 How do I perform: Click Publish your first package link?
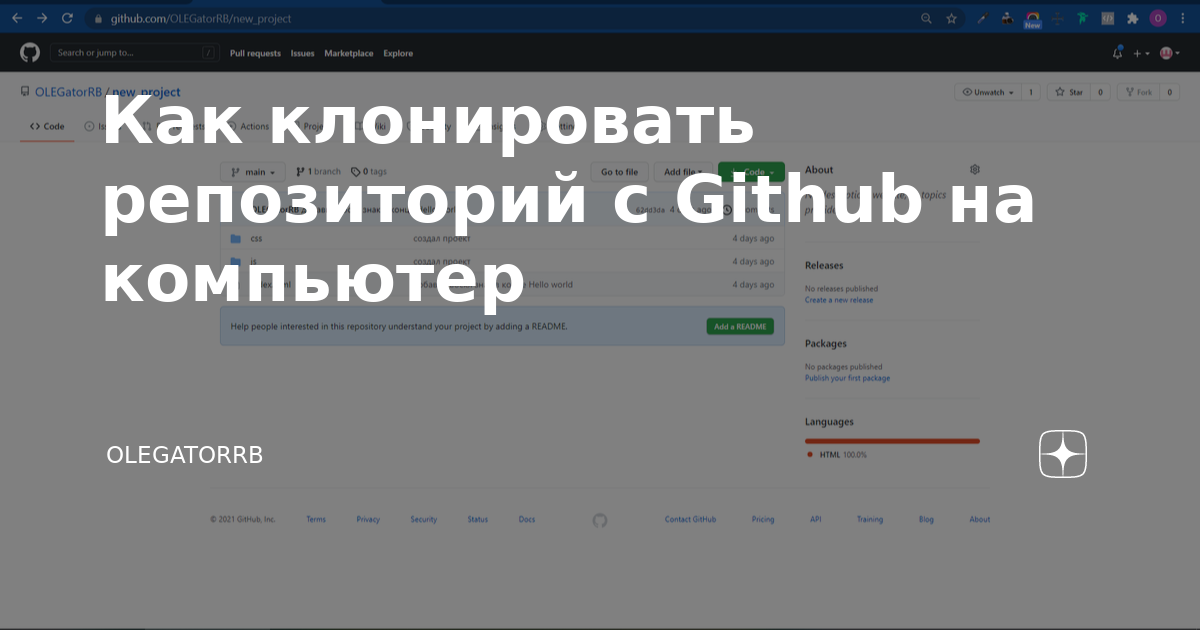point(847,378)
